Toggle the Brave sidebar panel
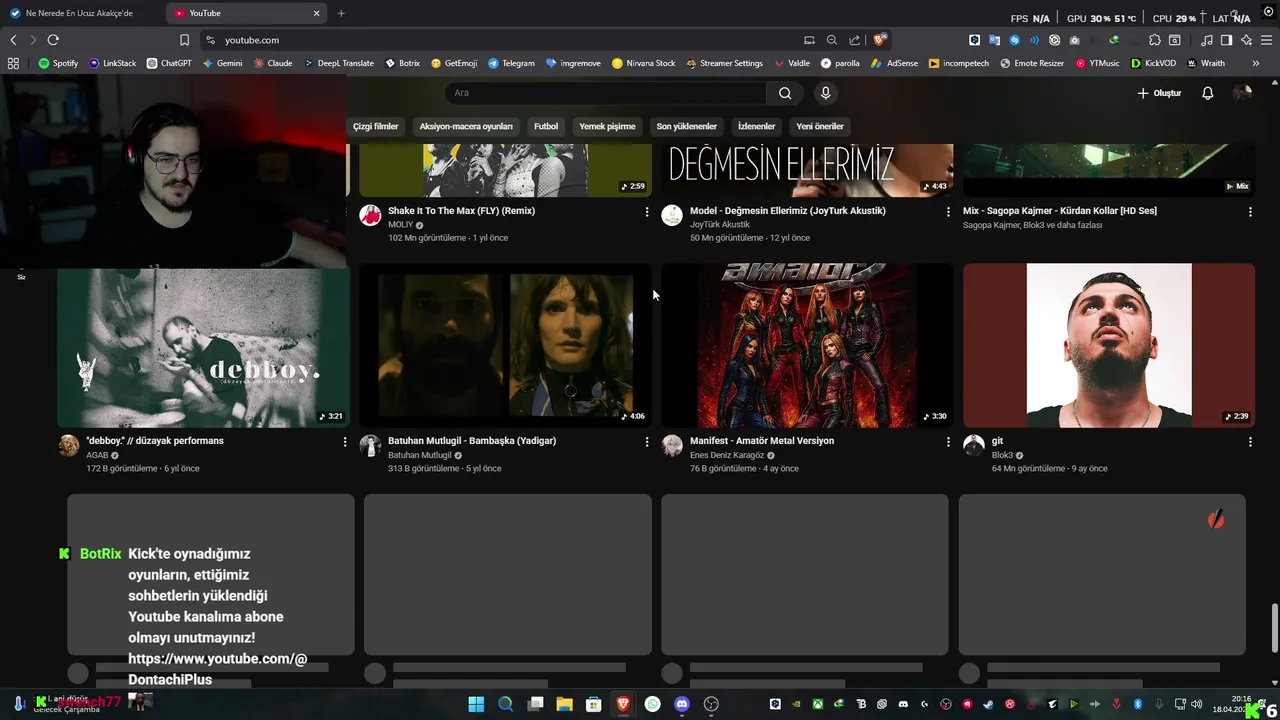 [x=1226, y=40]
